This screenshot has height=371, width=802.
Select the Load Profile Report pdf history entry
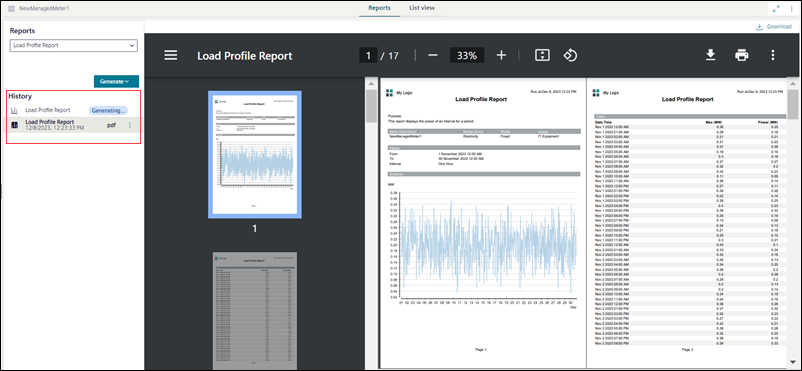(74, 124)
